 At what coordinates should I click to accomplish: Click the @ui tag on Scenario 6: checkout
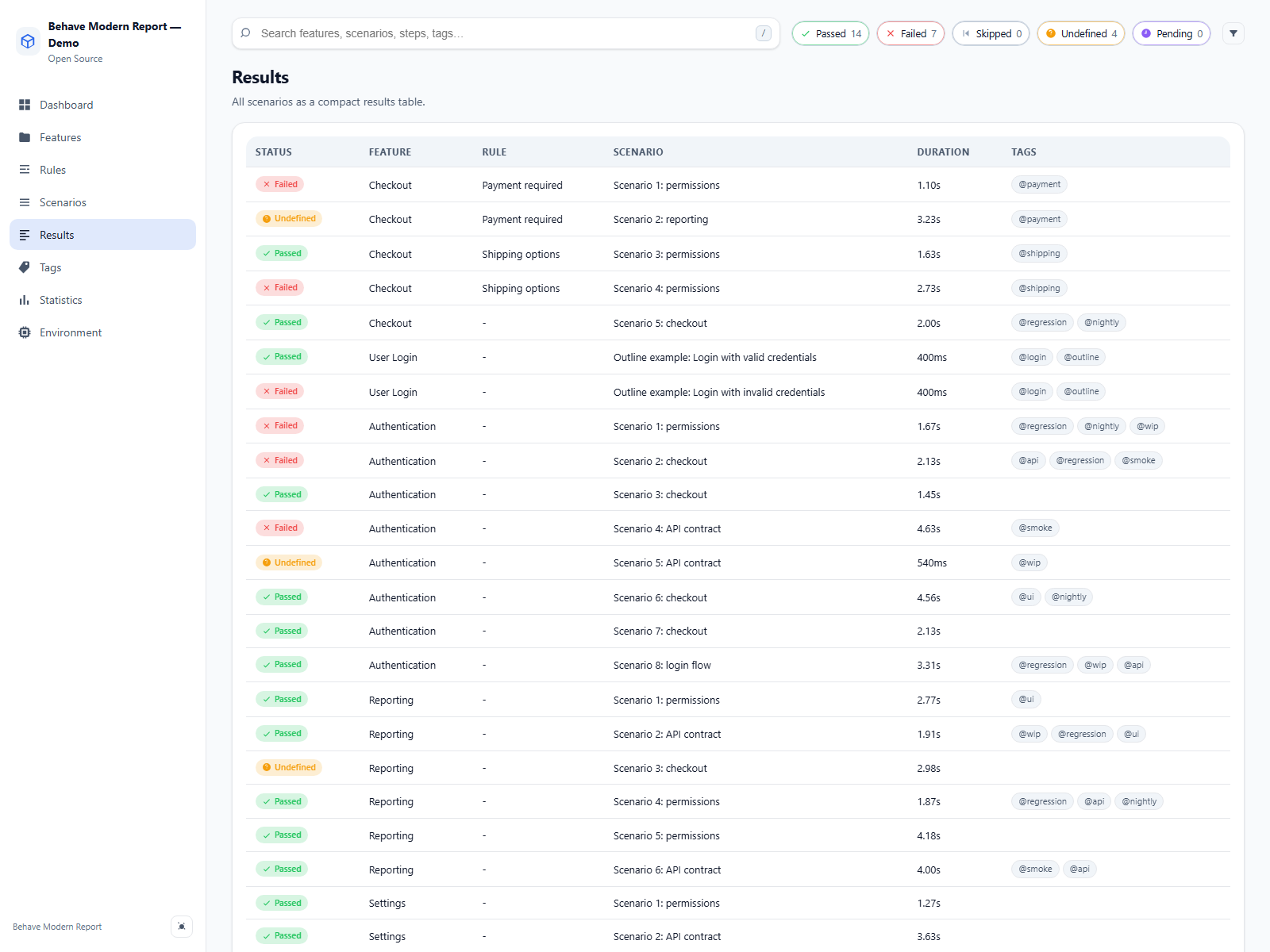(1026, 597)
